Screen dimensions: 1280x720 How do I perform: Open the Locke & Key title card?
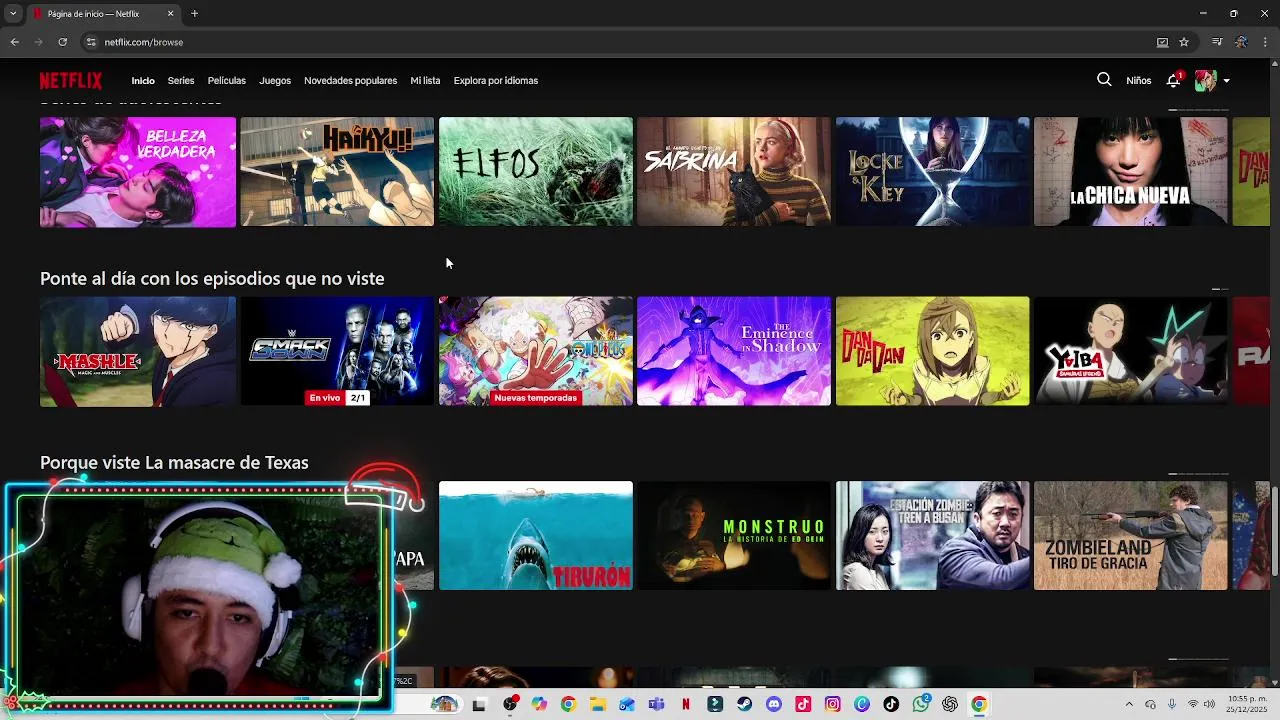click(933, 172)
